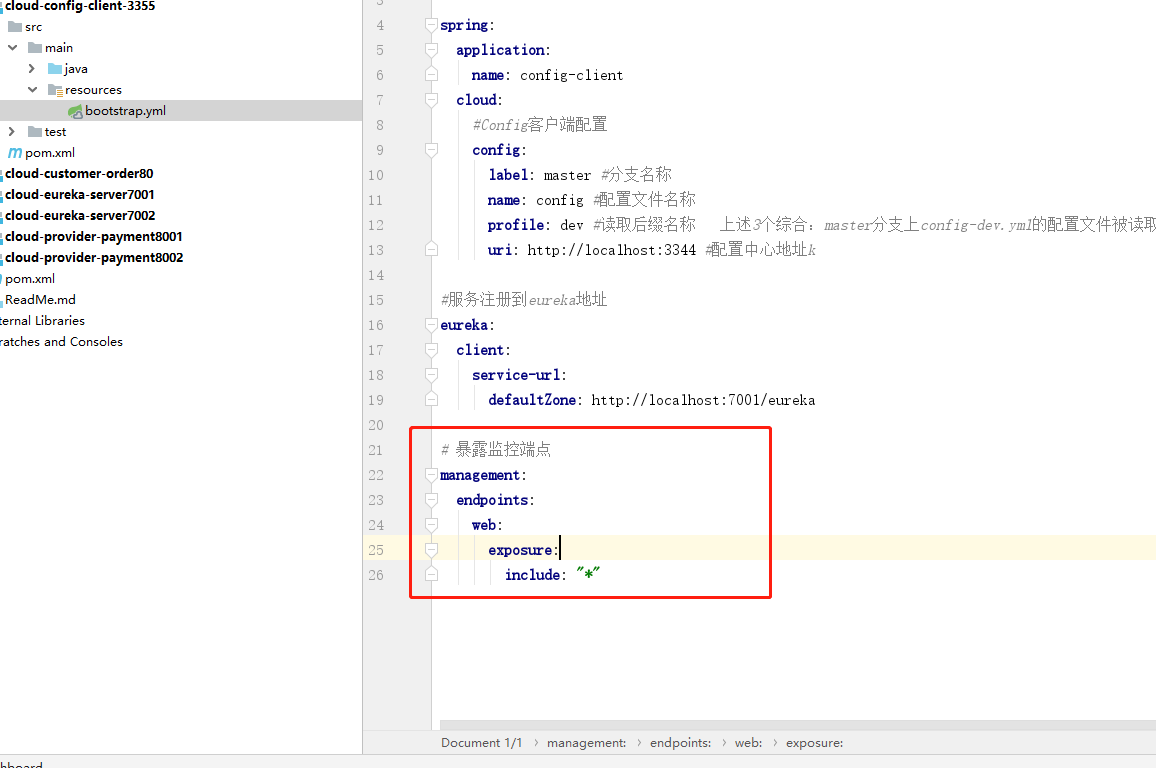Click the #Config comment on line 8

click(x=540, y=125)
